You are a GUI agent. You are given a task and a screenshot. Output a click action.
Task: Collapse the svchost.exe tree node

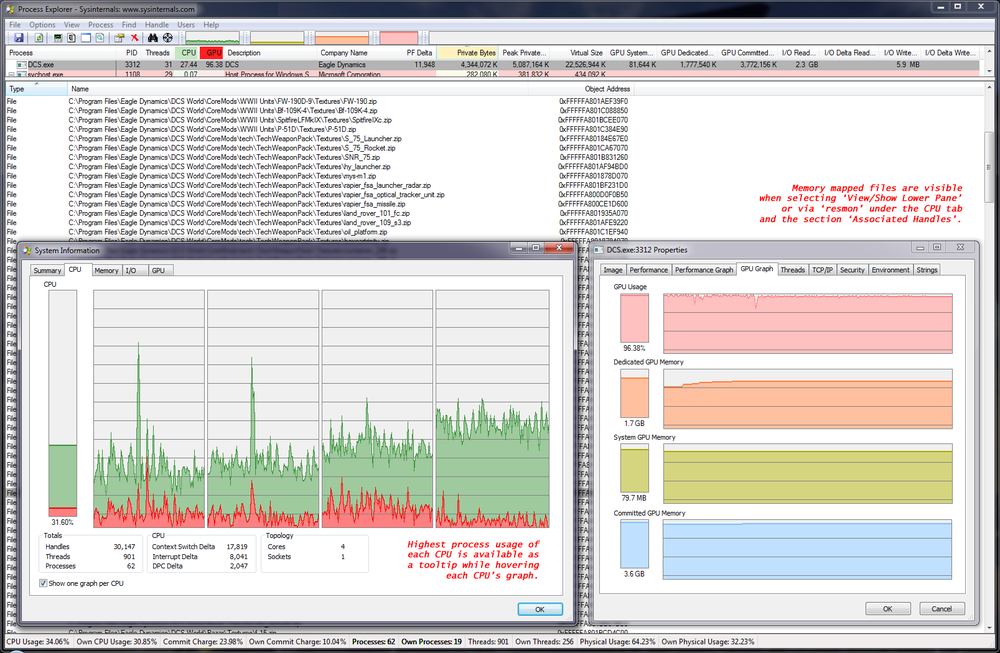click(x=11, y=74)
